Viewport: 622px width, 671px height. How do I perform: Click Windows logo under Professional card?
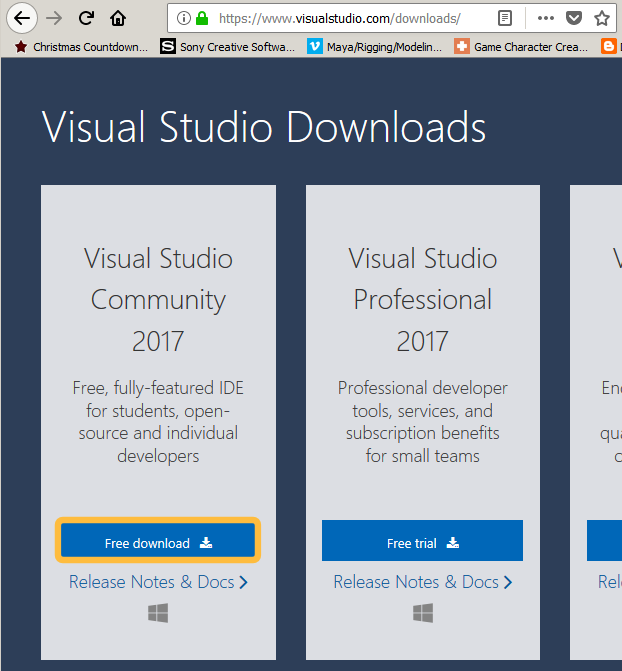click(423, 613)
